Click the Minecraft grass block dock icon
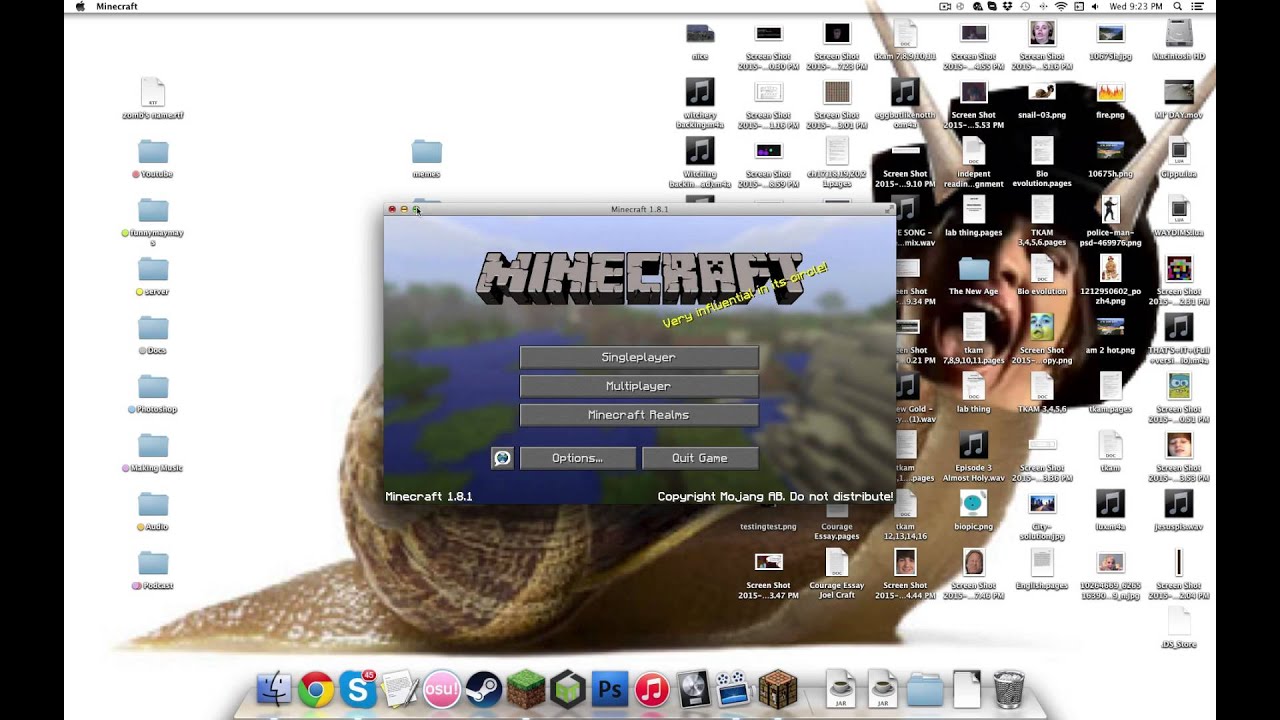This screenshot has width=1280, height=720. [525, 689]
